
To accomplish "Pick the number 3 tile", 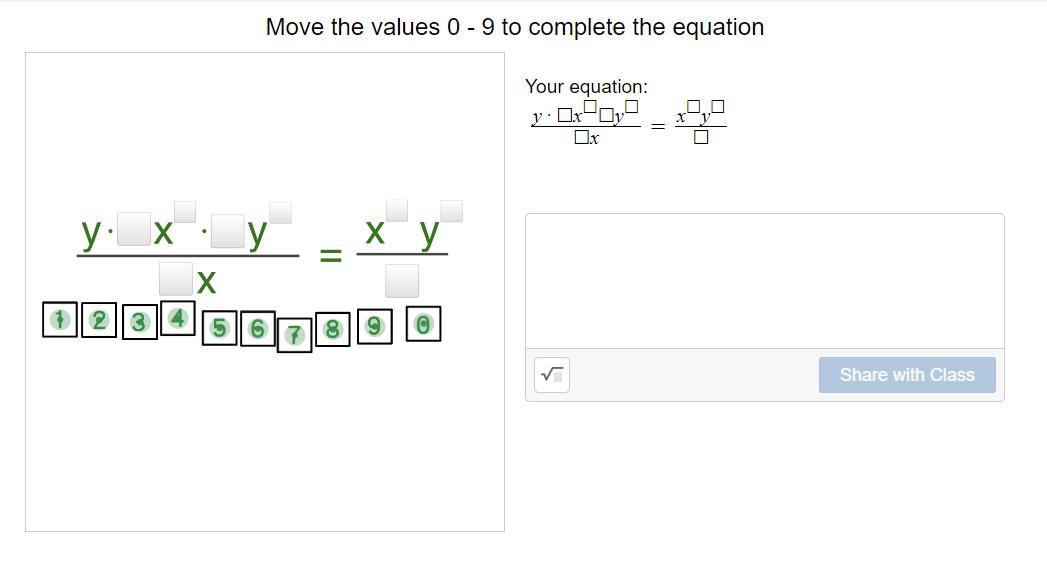I will [139, 322].
